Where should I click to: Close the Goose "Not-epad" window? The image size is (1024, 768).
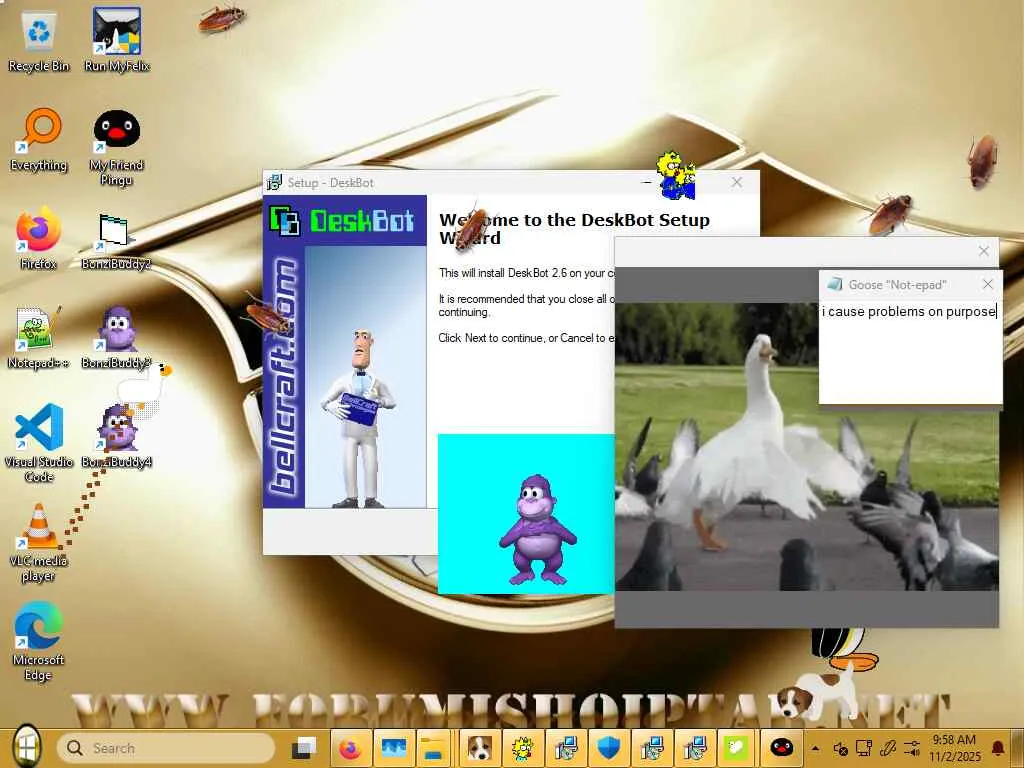coord(987,284)
